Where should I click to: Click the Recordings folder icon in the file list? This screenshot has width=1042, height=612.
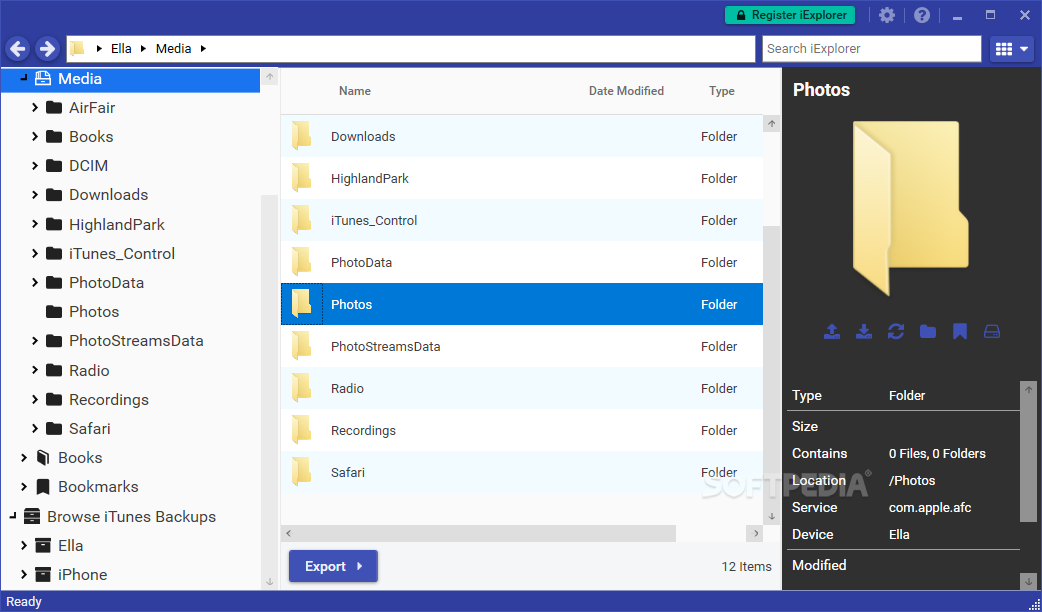pos(302,430)
